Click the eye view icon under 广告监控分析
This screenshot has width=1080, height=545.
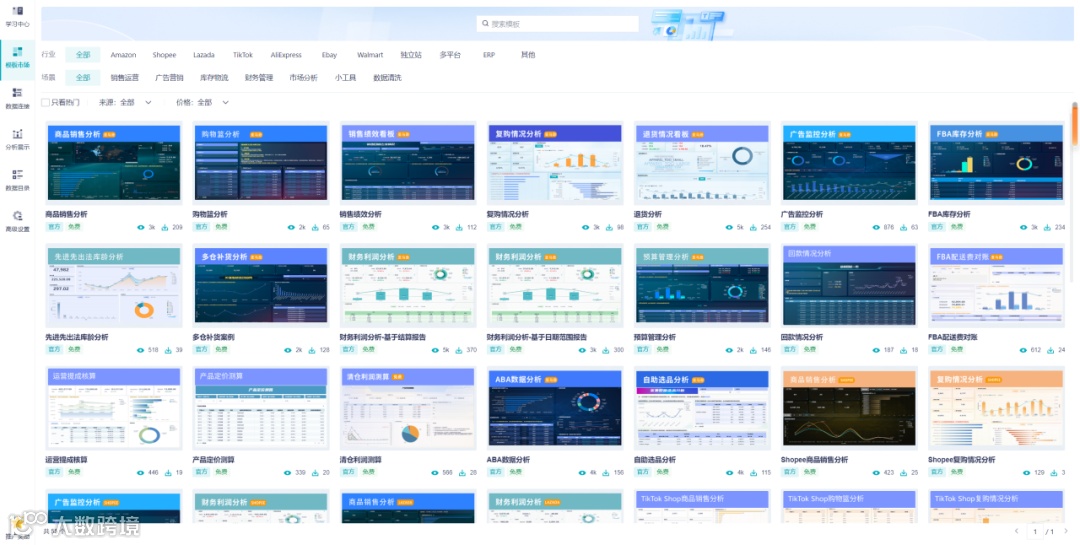(877, 227)
